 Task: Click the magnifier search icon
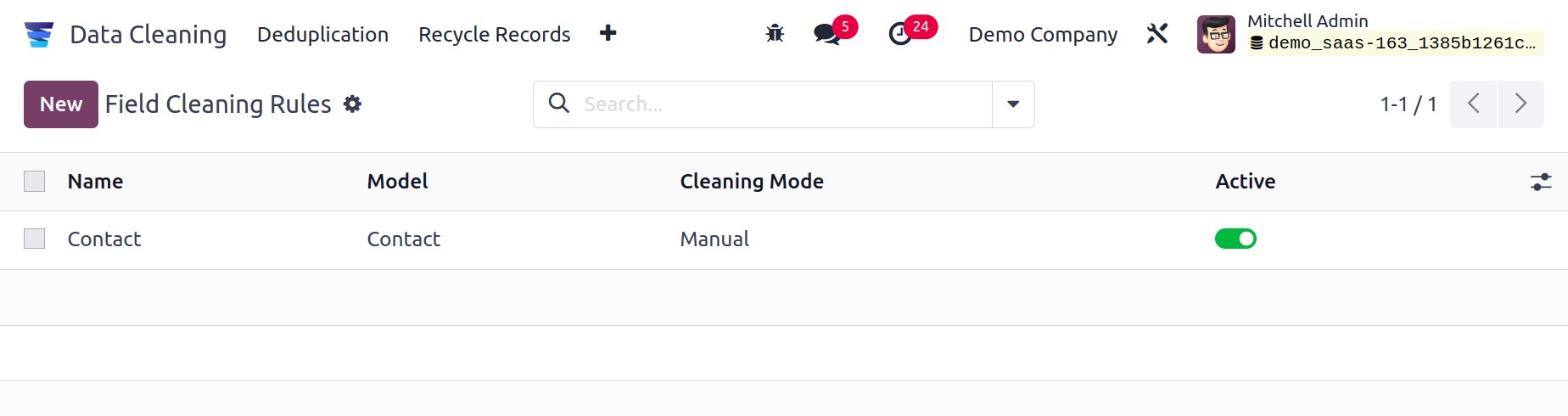click(558, 104)
